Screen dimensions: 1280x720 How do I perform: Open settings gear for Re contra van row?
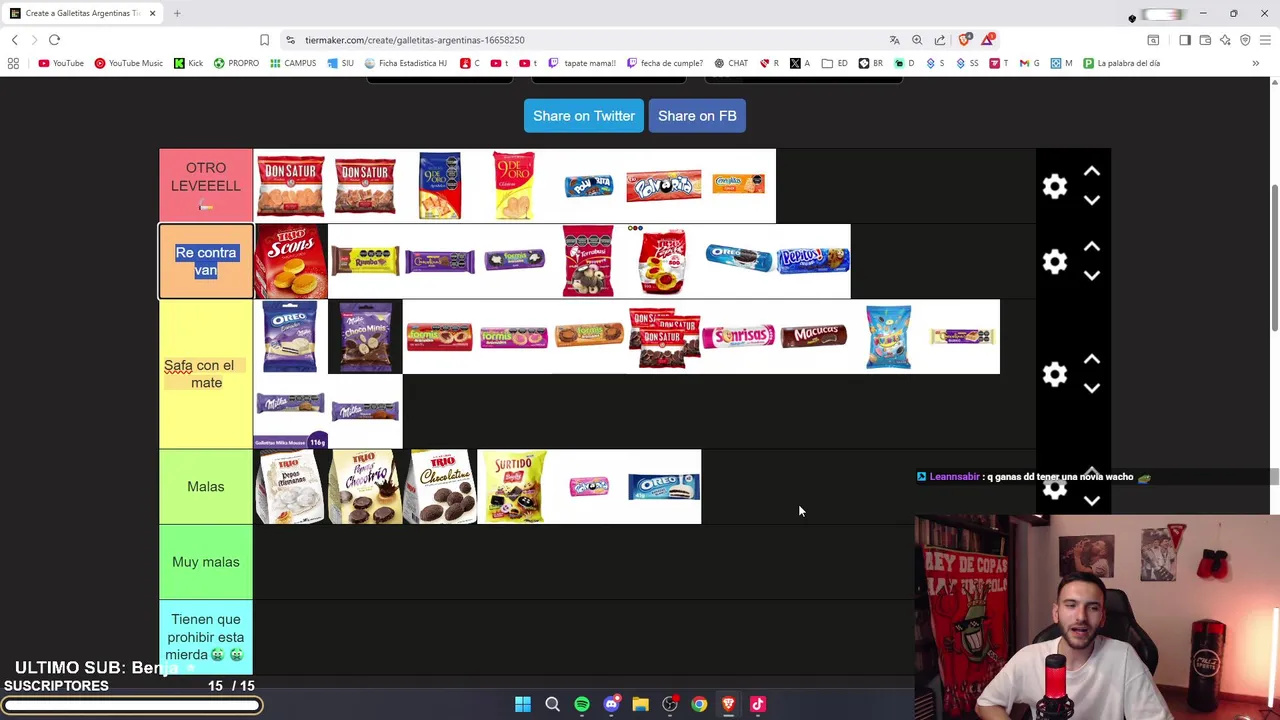(x=1055, y=262)
